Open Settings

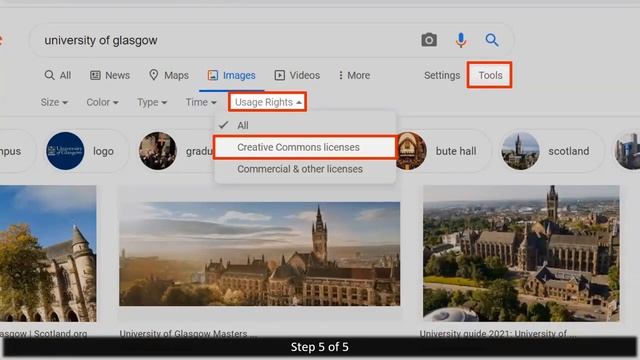coord(442,75)
